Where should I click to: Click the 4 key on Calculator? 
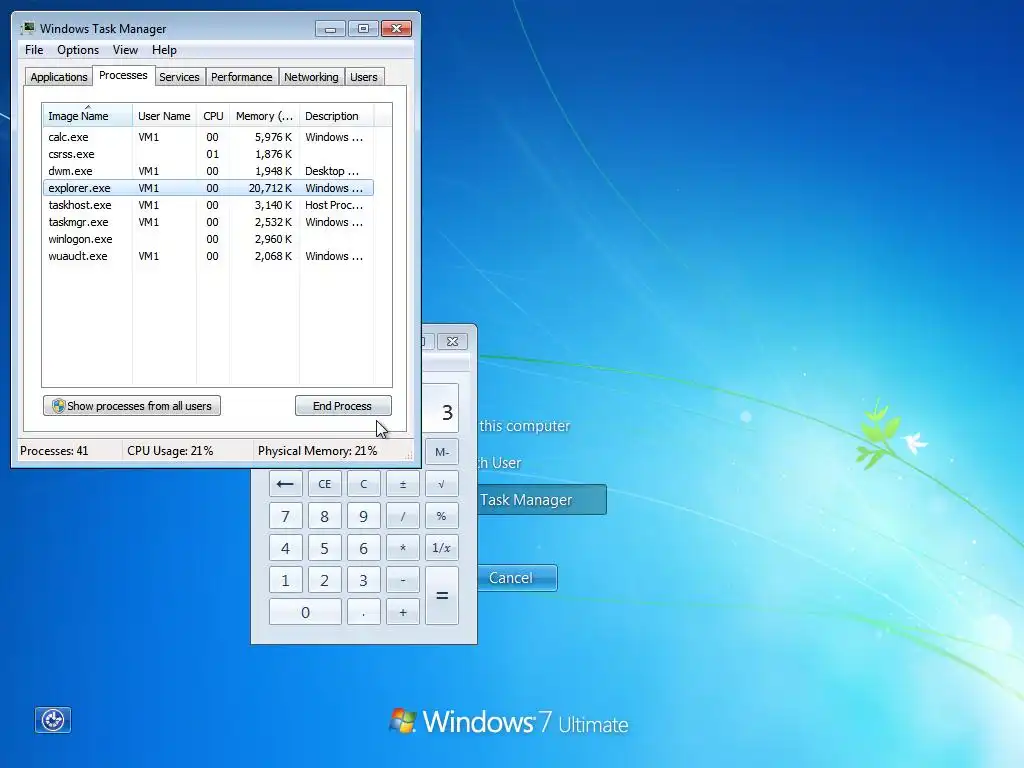285,548
